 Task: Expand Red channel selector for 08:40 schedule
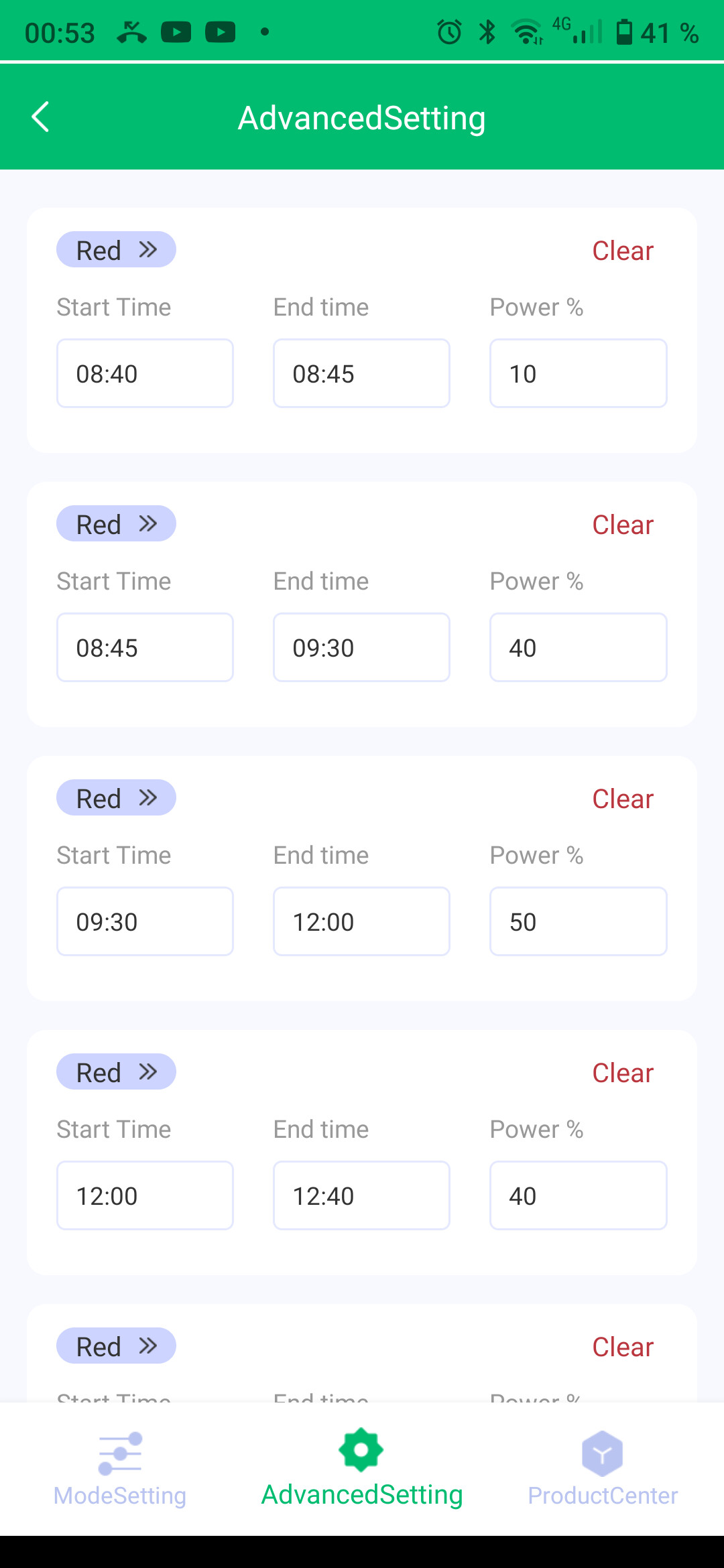(116, 250)
